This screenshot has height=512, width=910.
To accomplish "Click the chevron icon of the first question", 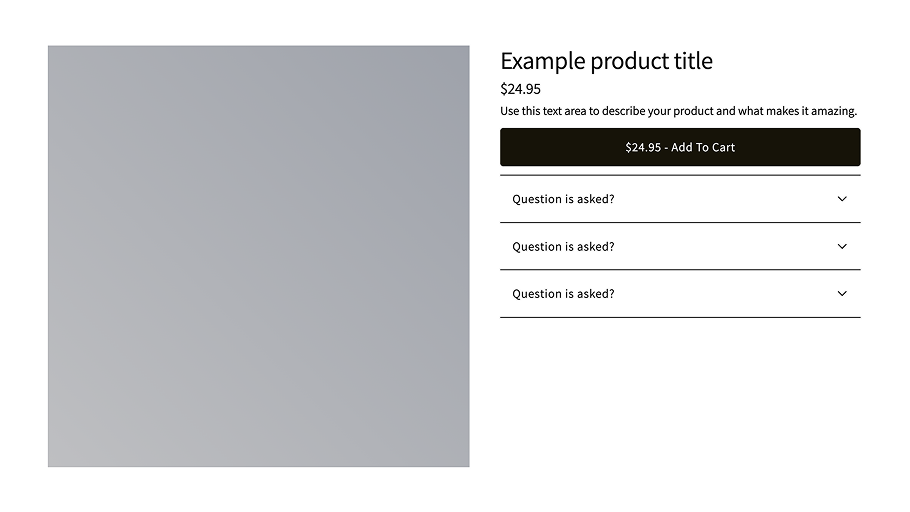I will tap(842, 199).
